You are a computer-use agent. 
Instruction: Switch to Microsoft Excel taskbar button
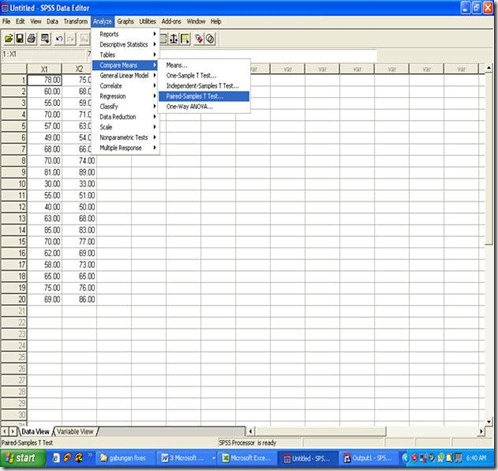click(x=247, y=458)
